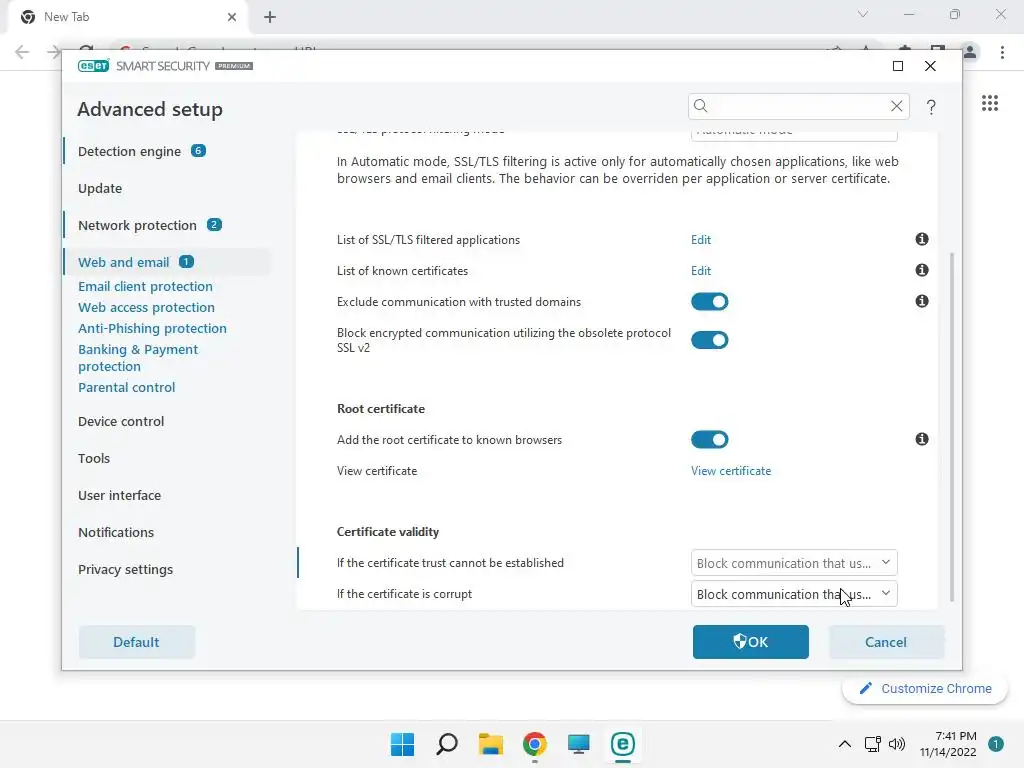This screenshot has width=1024, height=768.
Task: Open Tools section
Action: [x=94, y=458]
